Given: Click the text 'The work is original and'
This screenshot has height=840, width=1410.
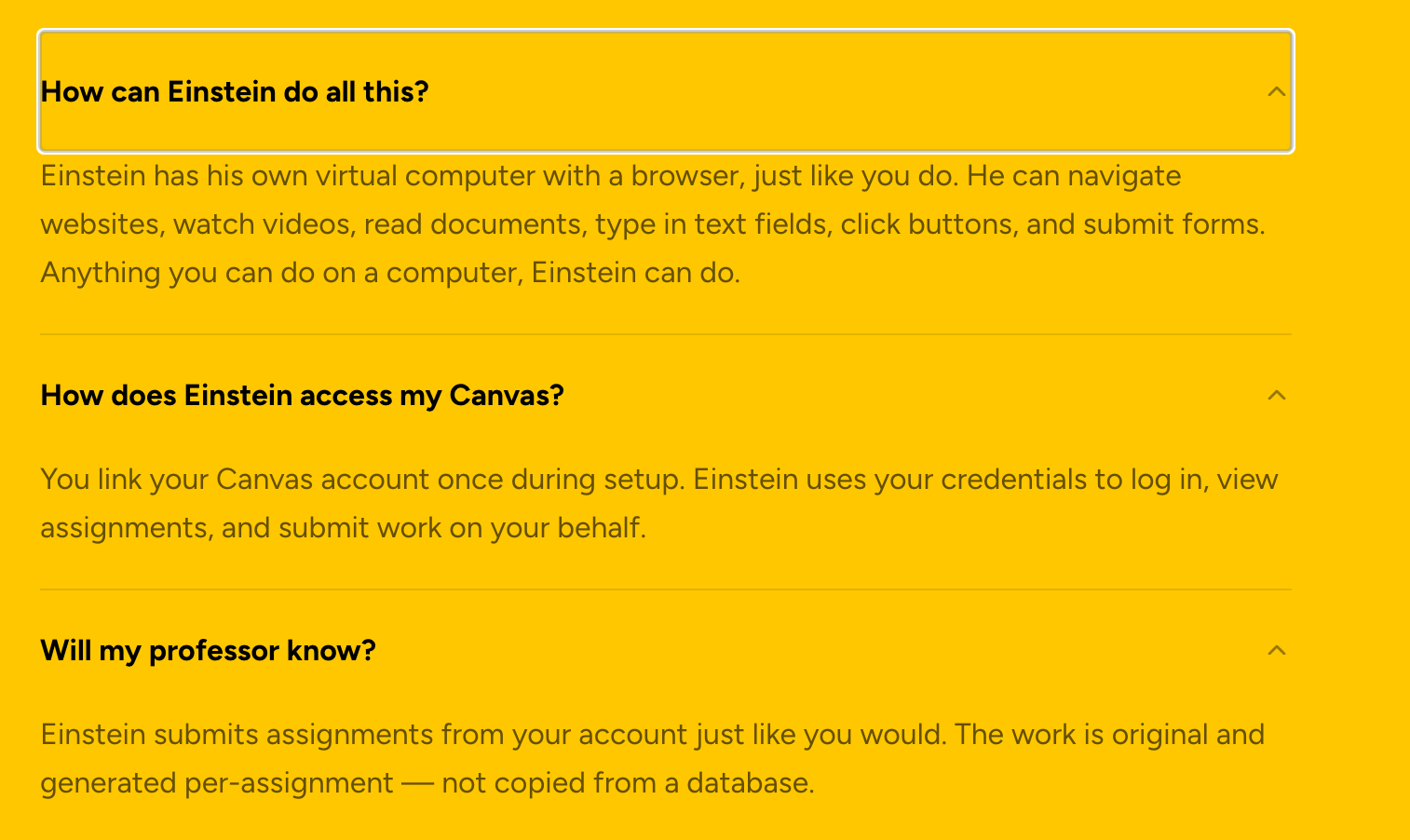Looking at the screenshot, I should point(1109,735).
